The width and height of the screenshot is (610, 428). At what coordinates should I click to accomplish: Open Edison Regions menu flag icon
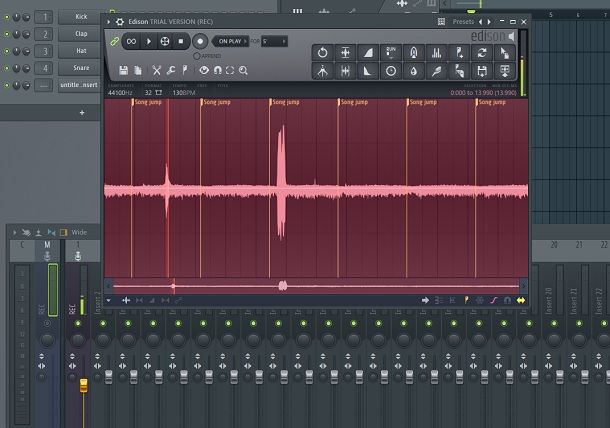[185, 70]
